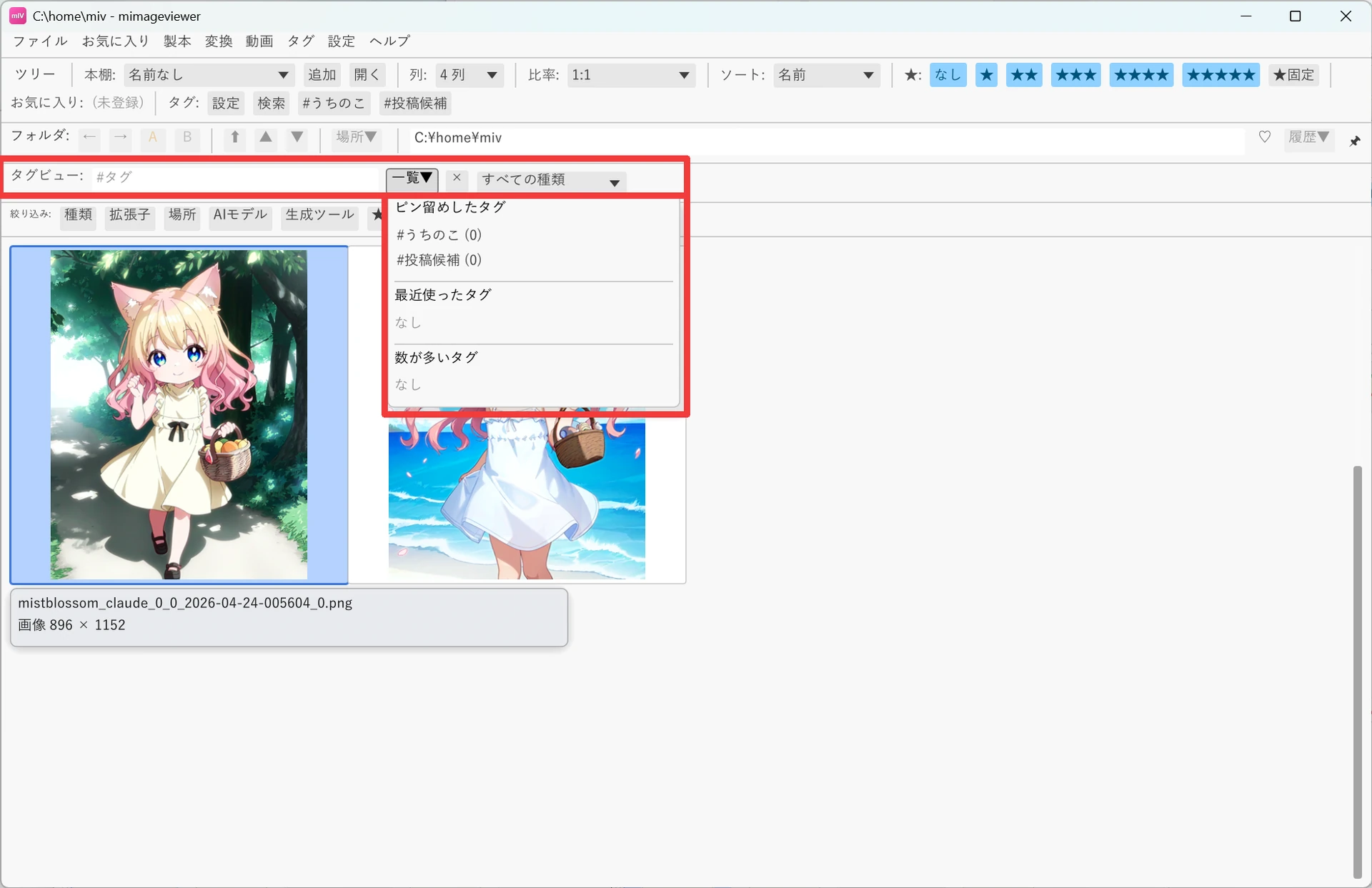Set rating to three stars
The width and height of the screenshot is (1372, 888).
click(x=1075, y=75)
